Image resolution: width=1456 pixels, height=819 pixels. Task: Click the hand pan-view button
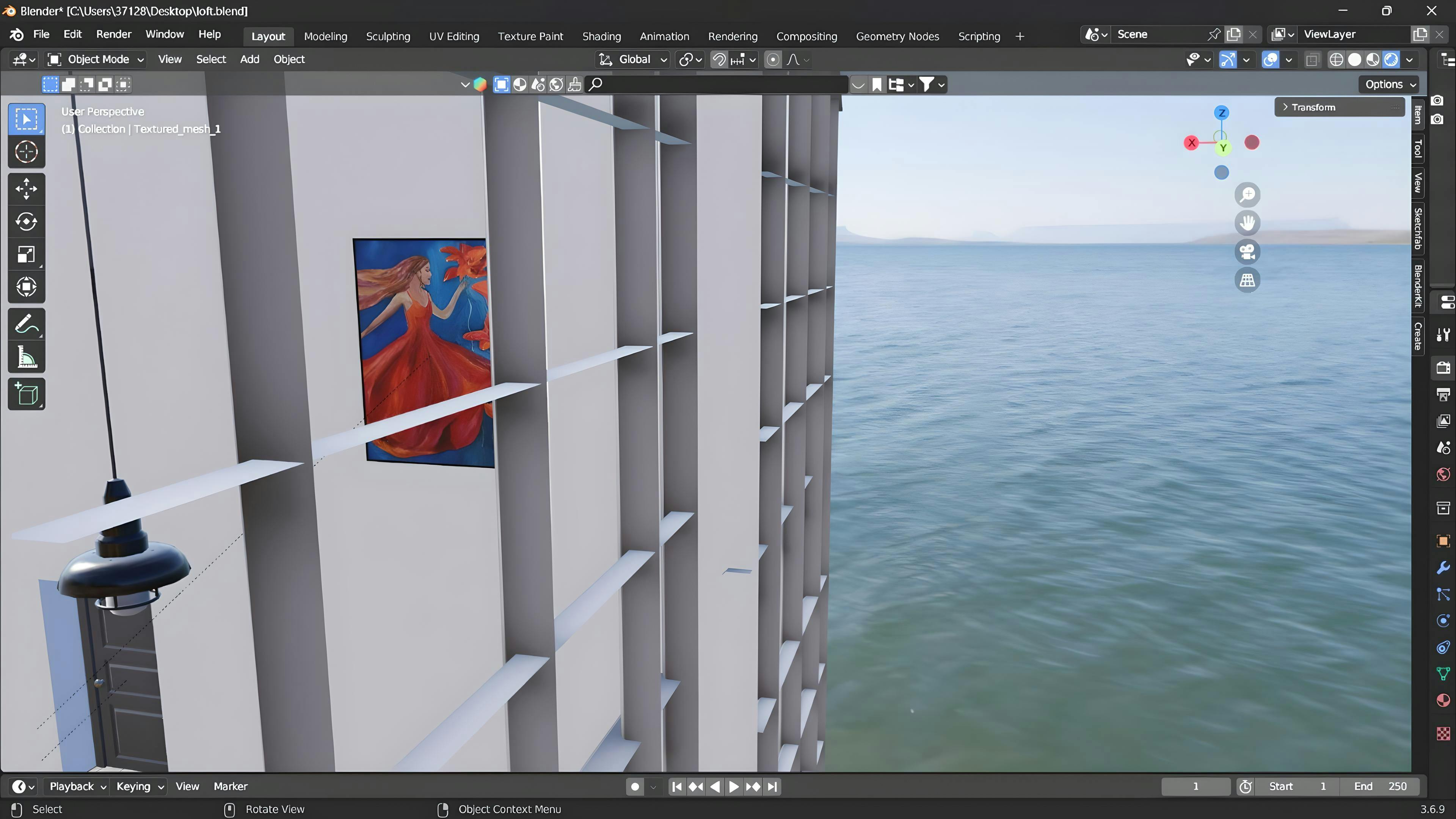[1247, 223]
